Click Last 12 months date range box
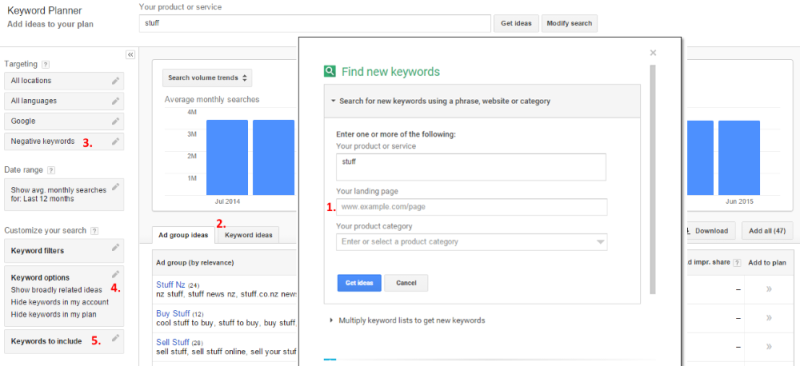This screenshot has height=366, width=800. point(64,194)
